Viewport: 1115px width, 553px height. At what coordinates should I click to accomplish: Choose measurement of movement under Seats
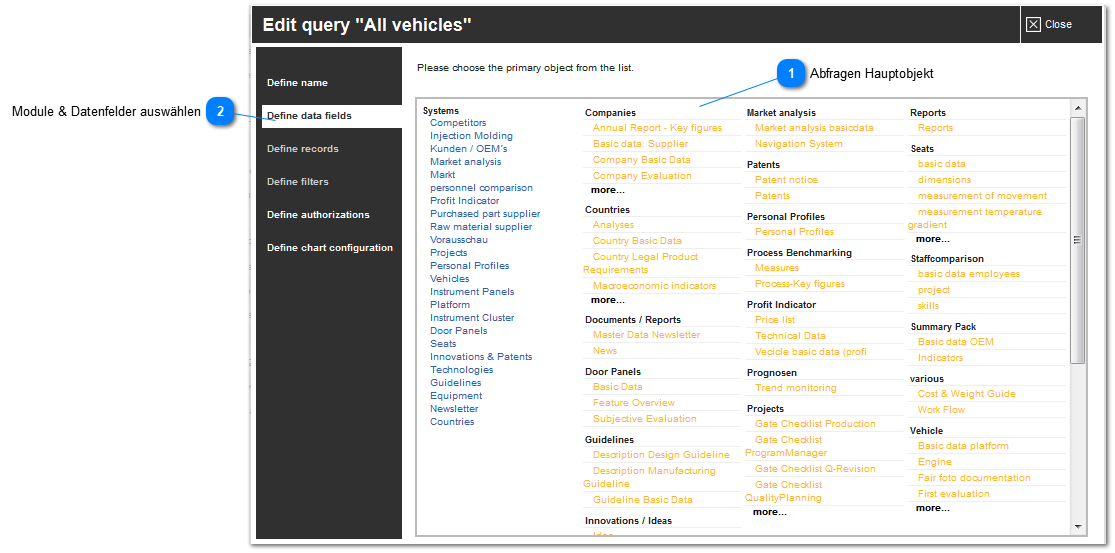click(x=982, y=195)
